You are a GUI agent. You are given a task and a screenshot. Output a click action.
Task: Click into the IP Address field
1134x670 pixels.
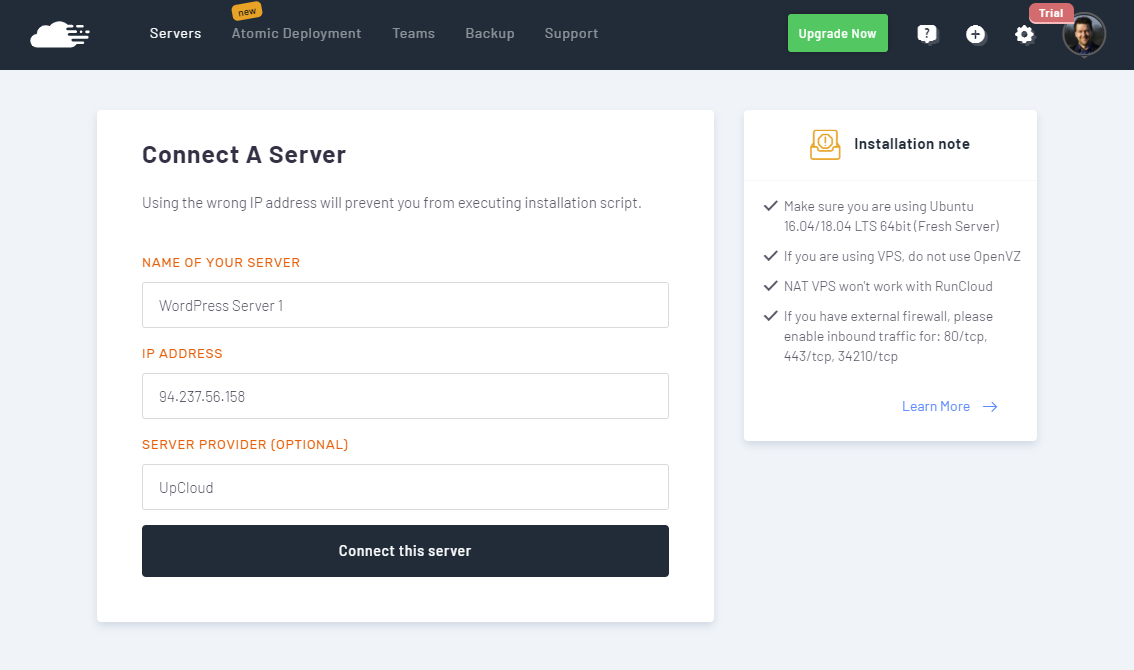tap(405, 396)
